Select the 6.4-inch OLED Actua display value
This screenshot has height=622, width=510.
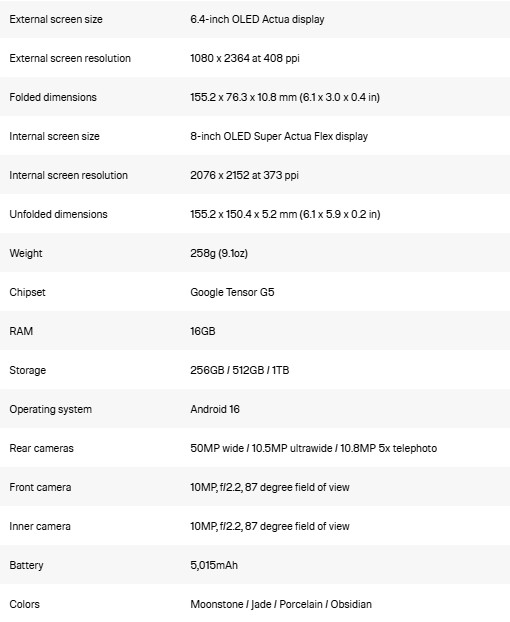(257, 19)
